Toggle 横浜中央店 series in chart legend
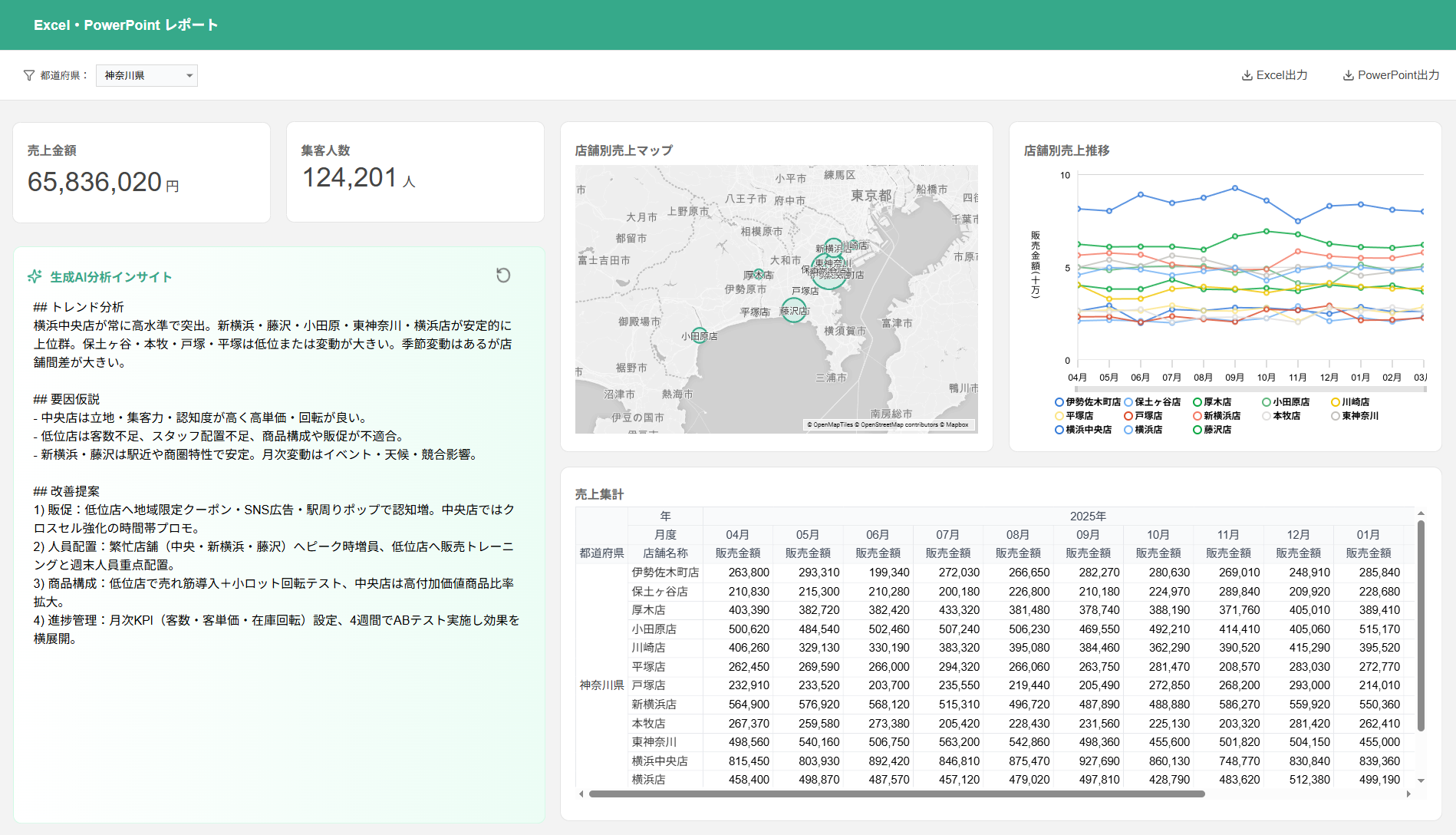Viewport: 1456px width, 835px height. [x=1082, y=430]
